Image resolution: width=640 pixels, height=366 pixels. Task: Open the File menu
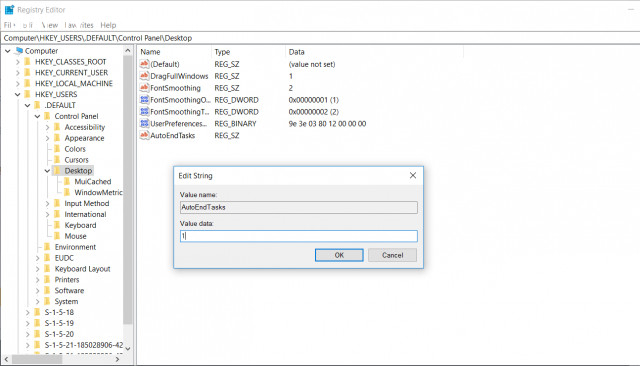9,25
